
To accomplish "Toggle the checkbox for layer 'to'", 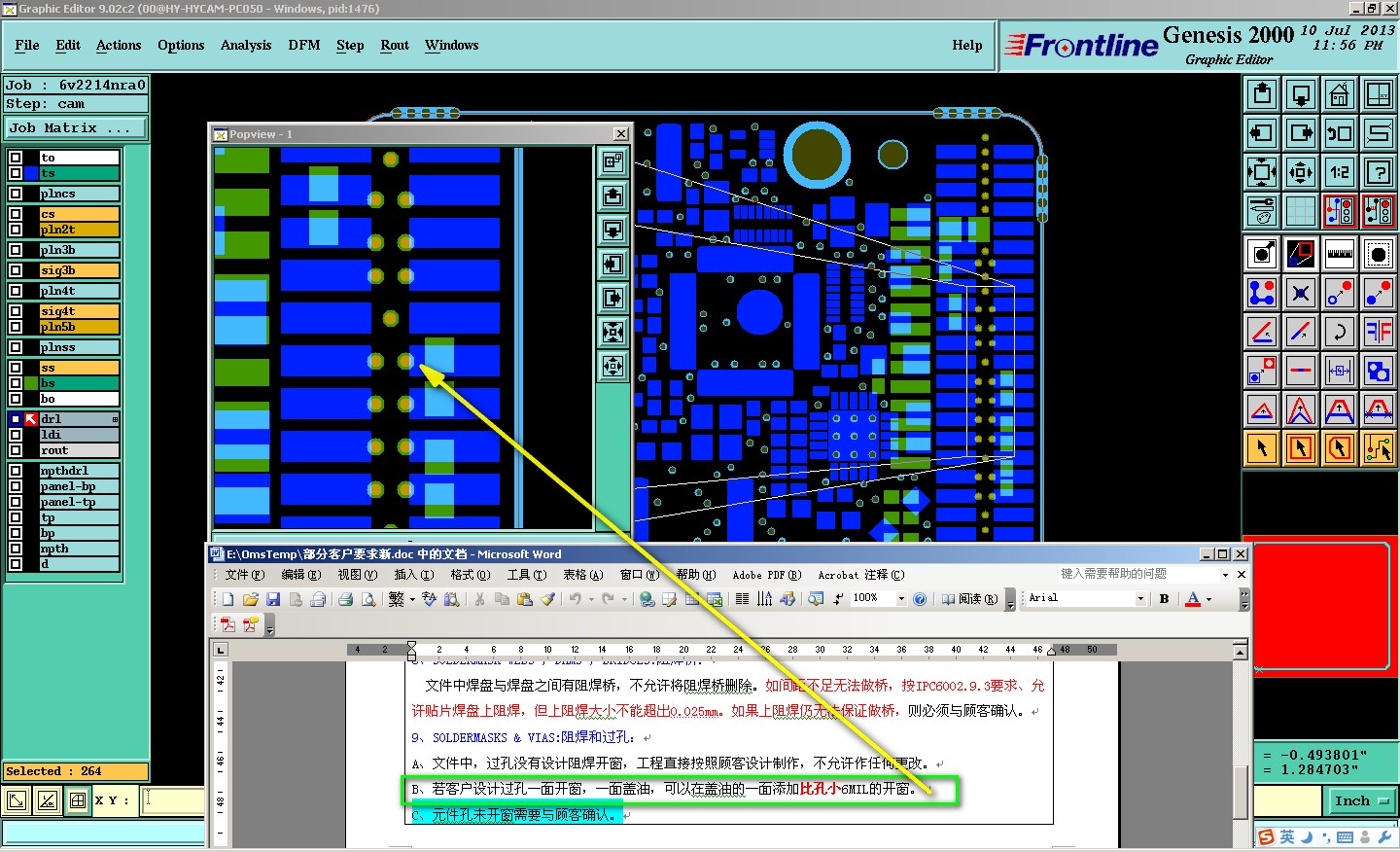I will pyautogui.click(x=16, y=158).
